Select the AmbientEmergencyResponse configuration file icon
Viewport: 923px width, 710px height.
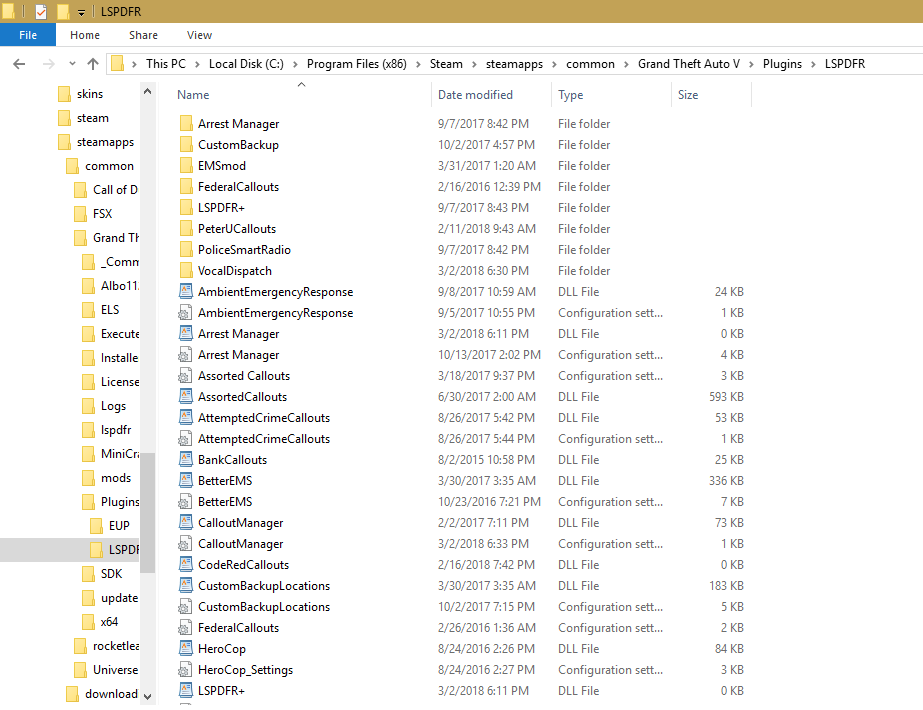click(x=185, y=313)
